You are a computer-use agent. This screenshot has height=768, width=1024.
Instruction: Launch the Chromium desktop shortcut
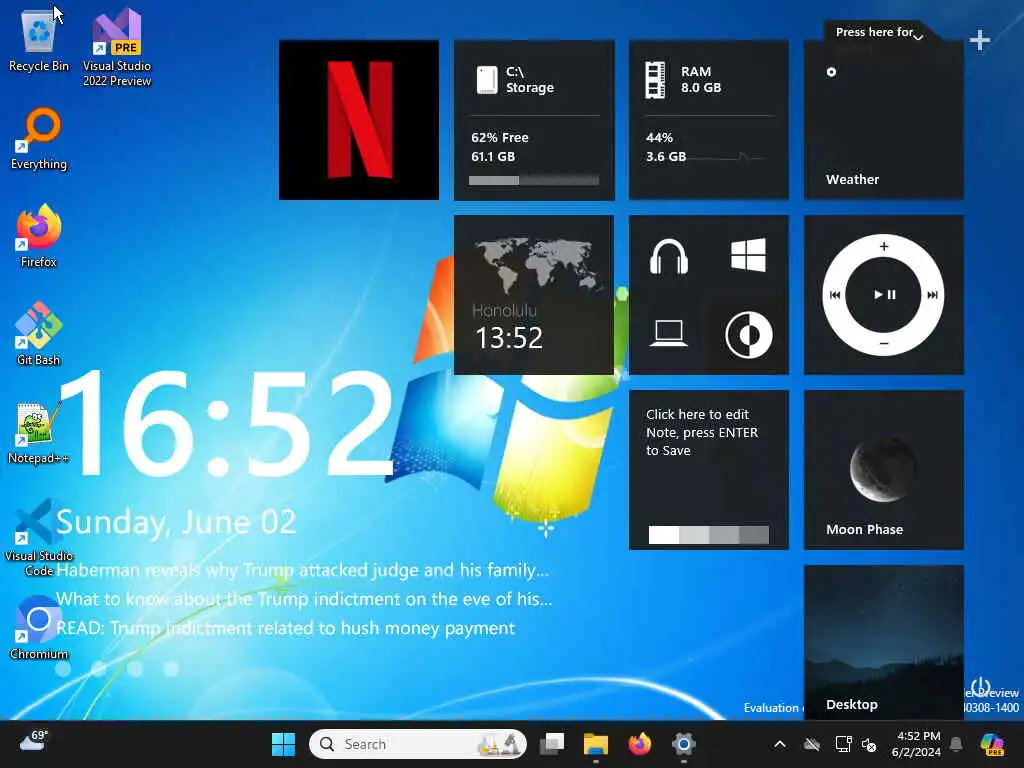[x=39, y=628]
